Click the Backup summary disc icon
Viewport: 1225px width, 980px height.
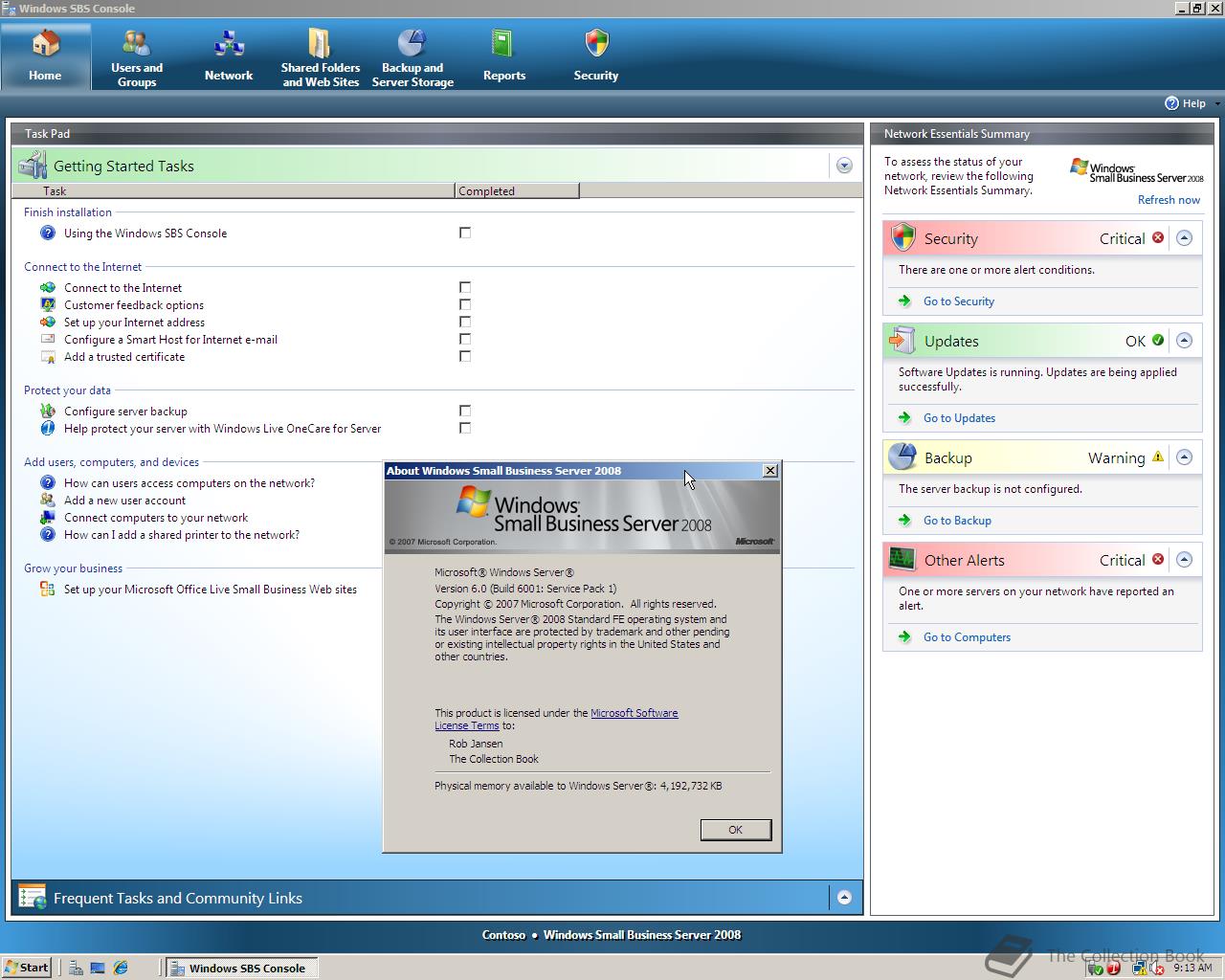click(902, 457)
